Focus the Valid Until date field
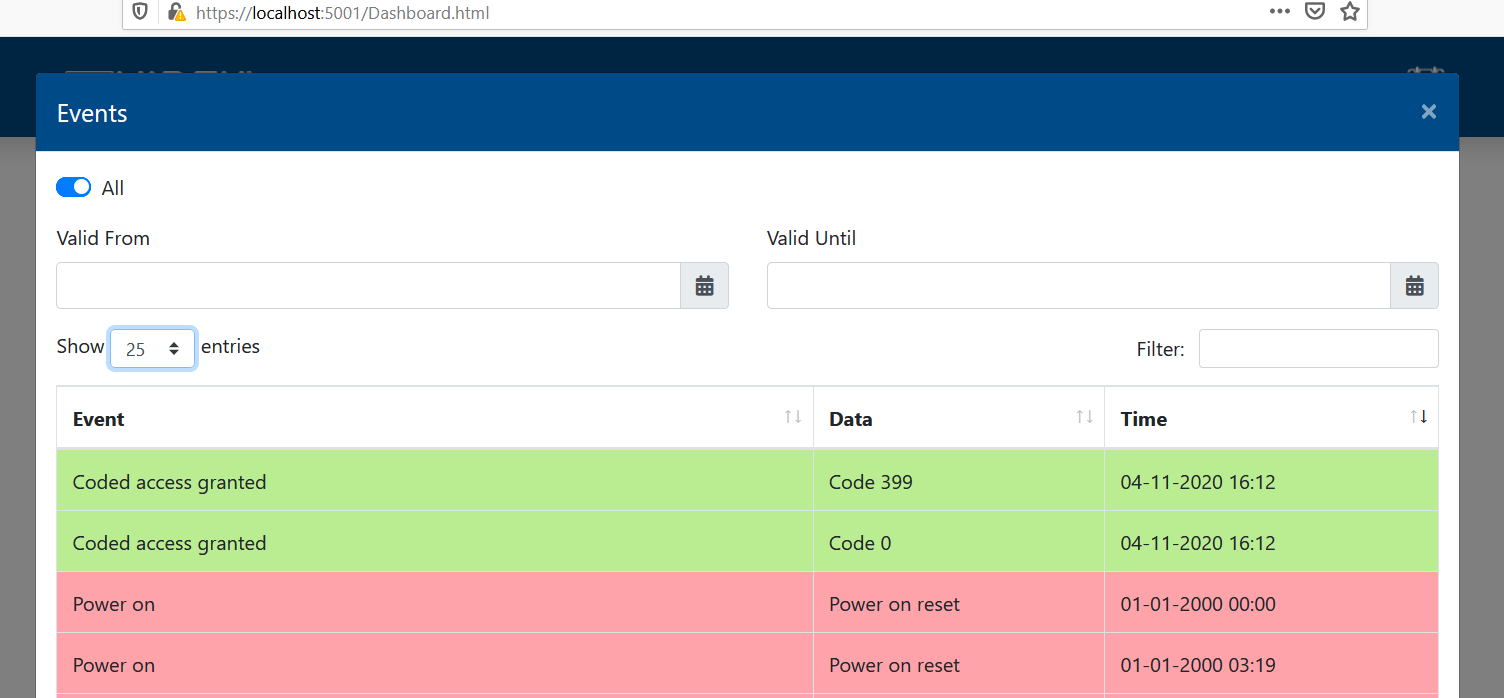This screenshot has height=698, width=1504. tap(1078, 286)
